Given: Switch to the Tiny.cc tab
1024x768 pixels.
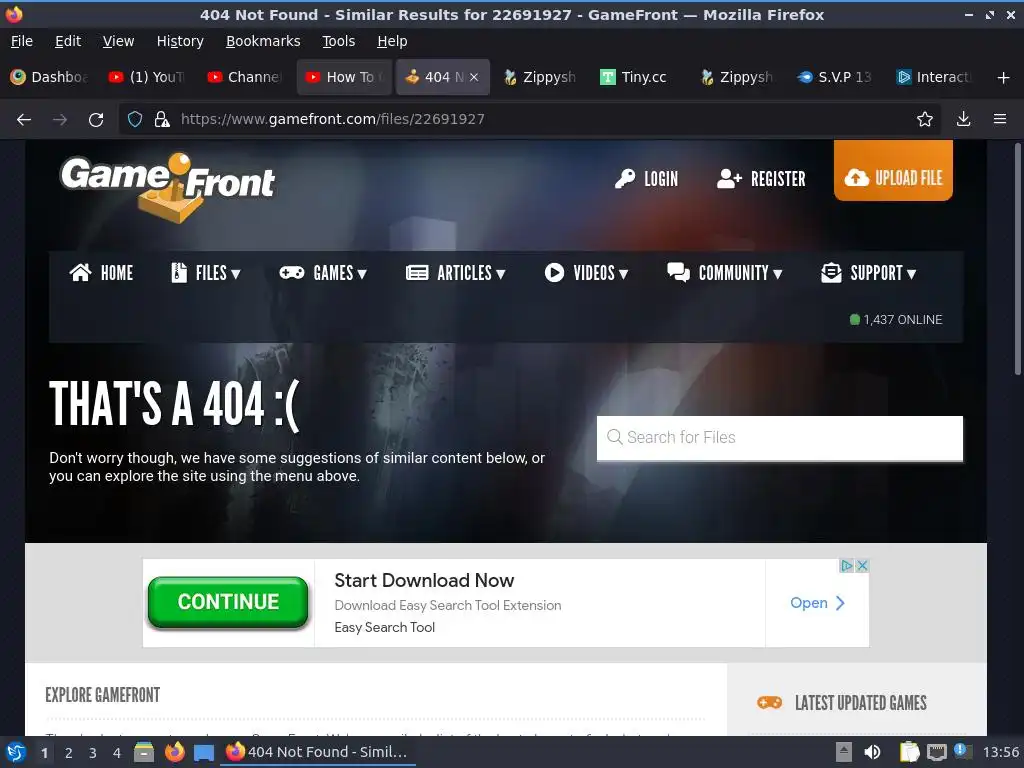Looking at the screenshot, I should tap(639, 77).
